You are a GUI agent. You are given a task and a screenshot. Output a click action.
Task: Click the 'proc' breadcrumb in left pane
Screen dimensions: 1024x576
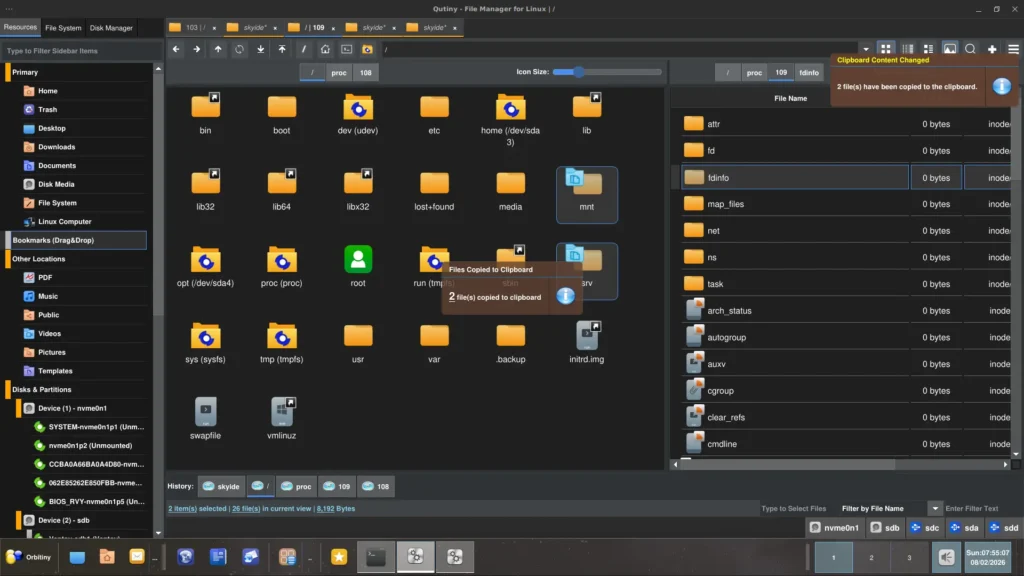coord(339,72)
